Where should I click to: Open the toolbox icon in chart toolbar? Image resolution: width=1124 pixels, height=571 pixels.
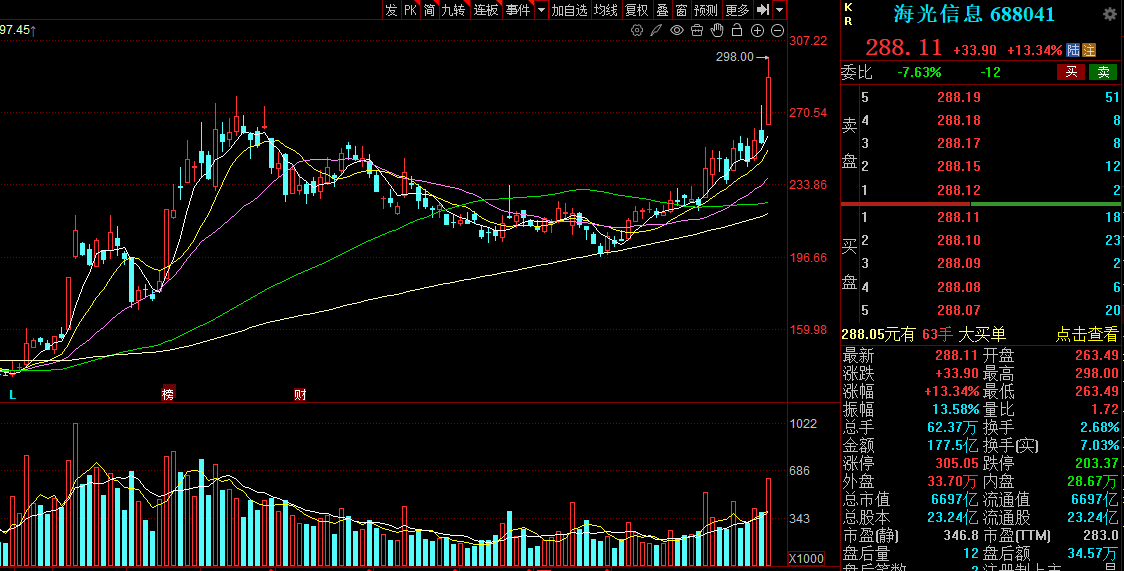[697, 31]
